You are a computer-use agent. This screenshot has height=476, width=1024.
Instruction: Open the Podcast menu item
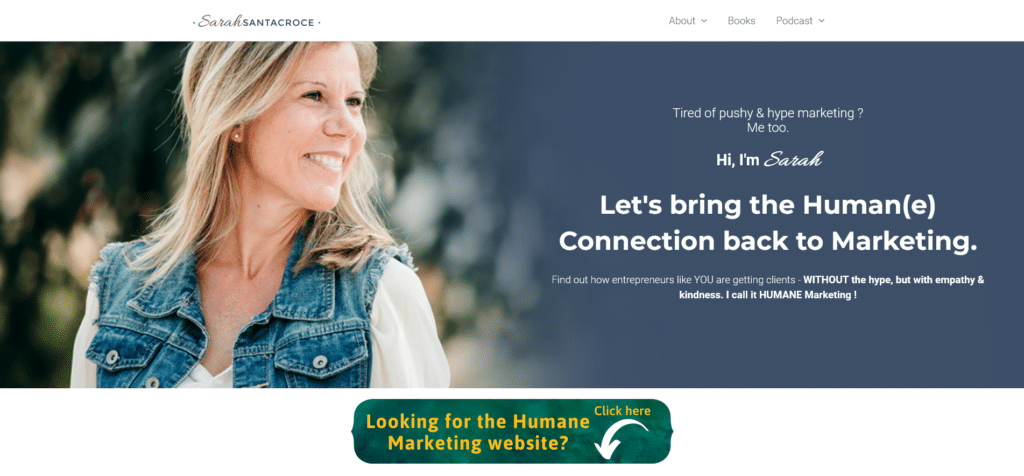coord(794,21)
